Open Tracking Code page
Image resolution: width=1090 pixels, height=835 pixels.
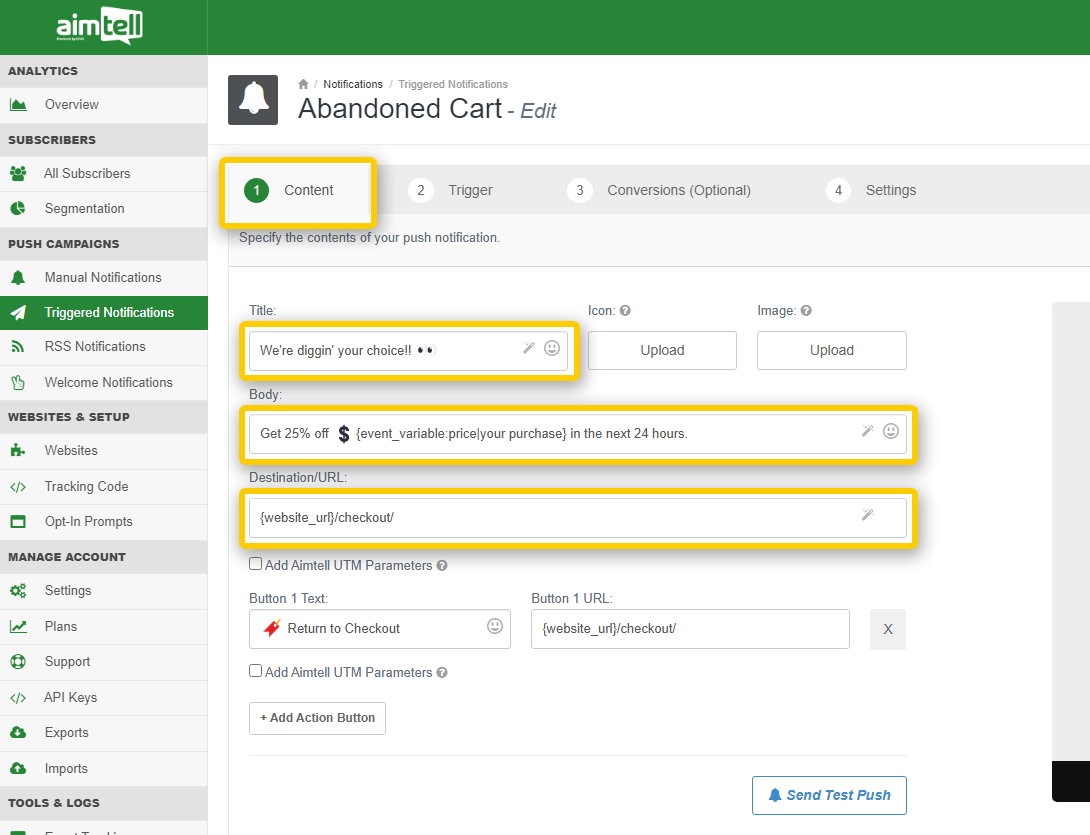(104, 487)
